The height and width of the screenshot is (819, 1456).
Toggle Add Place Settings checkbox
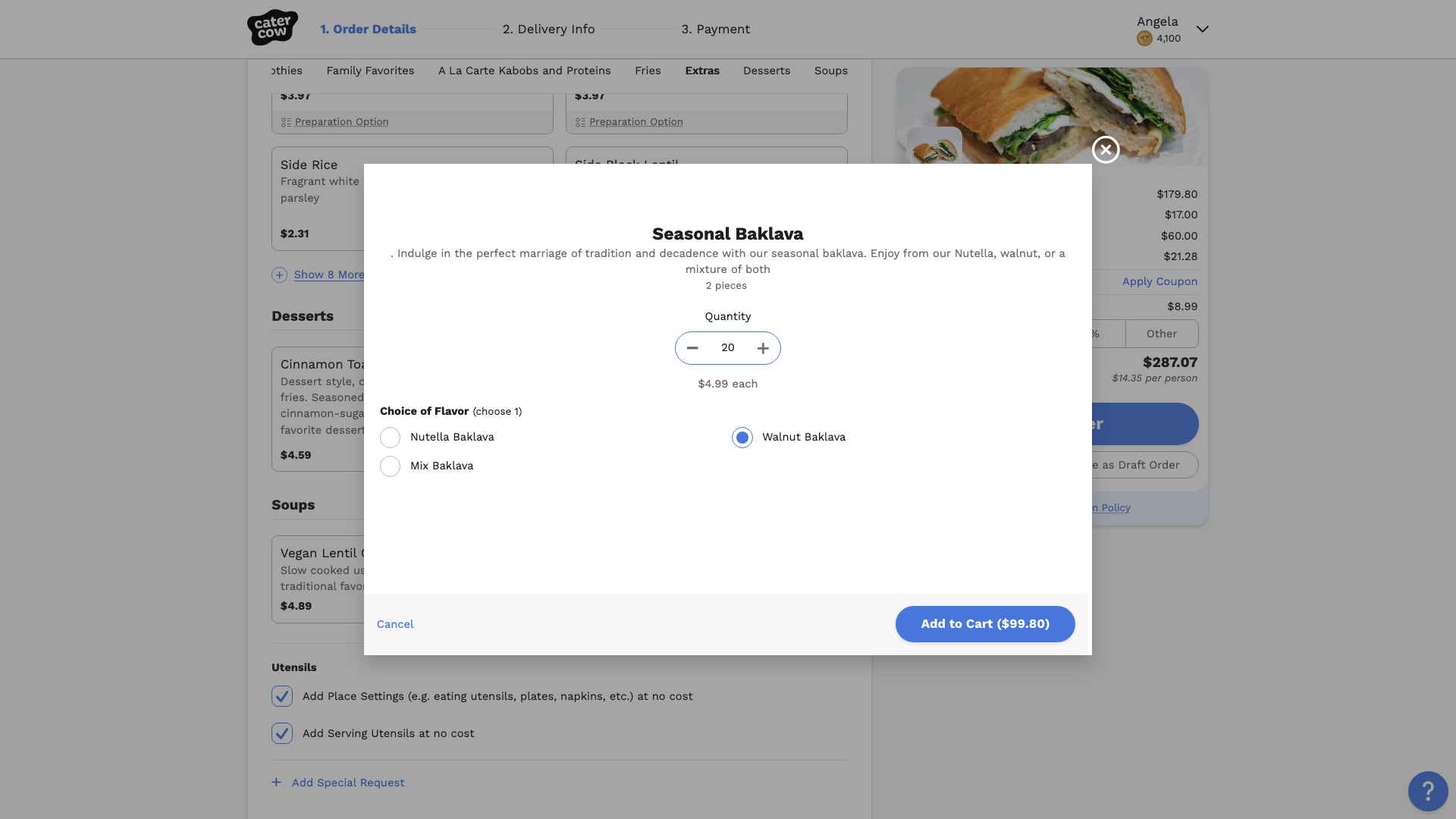[x=282, y=696]
